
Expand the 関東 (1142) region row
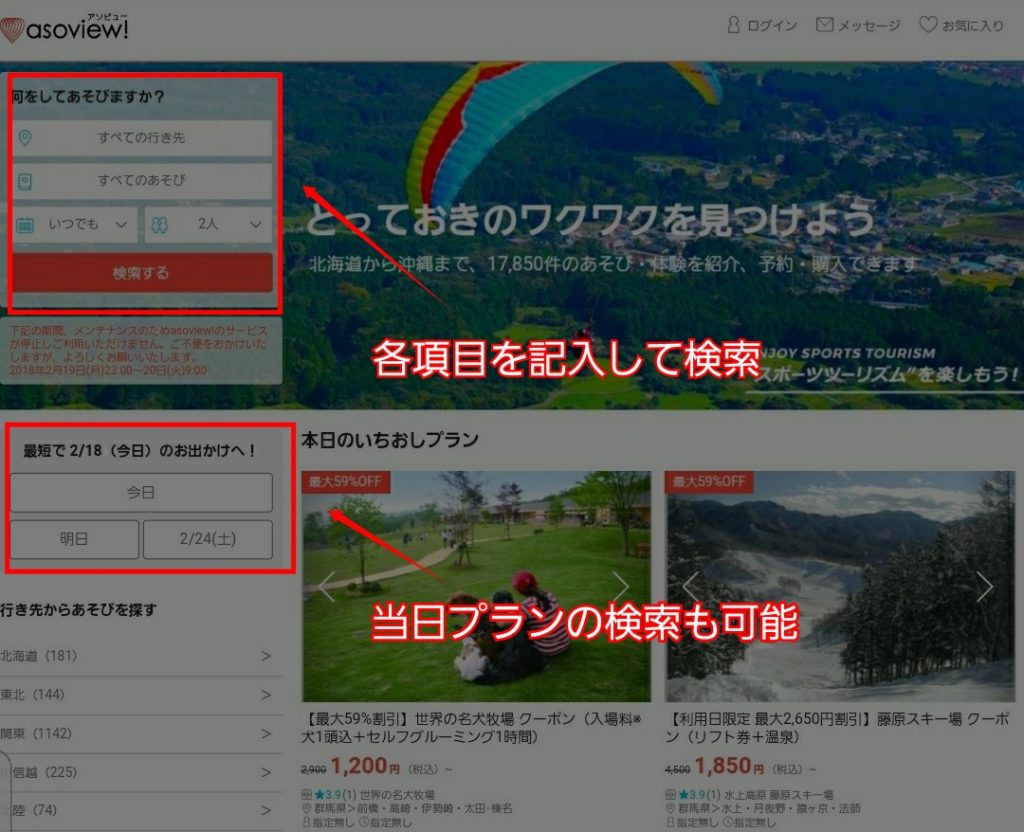[x=141, y=734]
